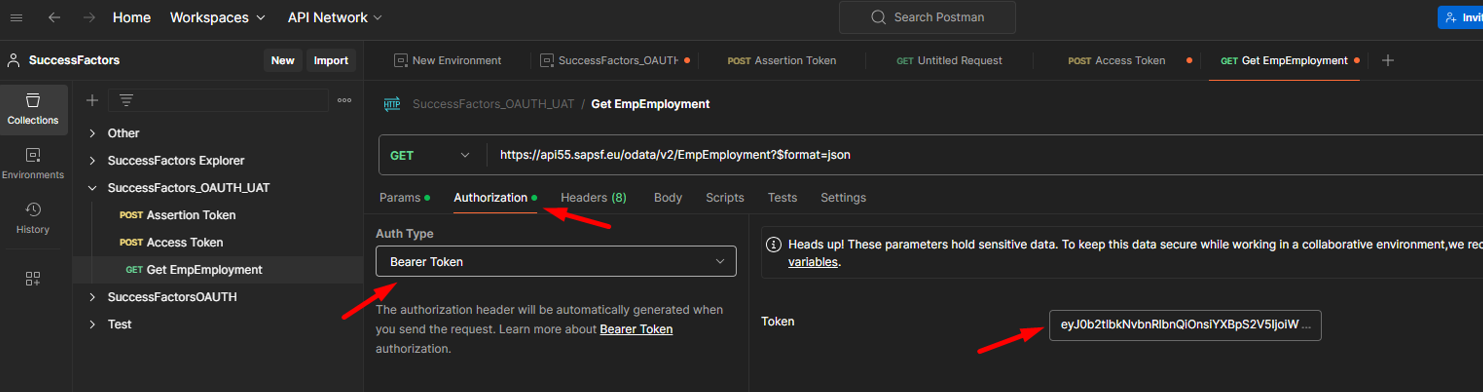
Task: Click the search magnifier icon
Action: point(878,17)
